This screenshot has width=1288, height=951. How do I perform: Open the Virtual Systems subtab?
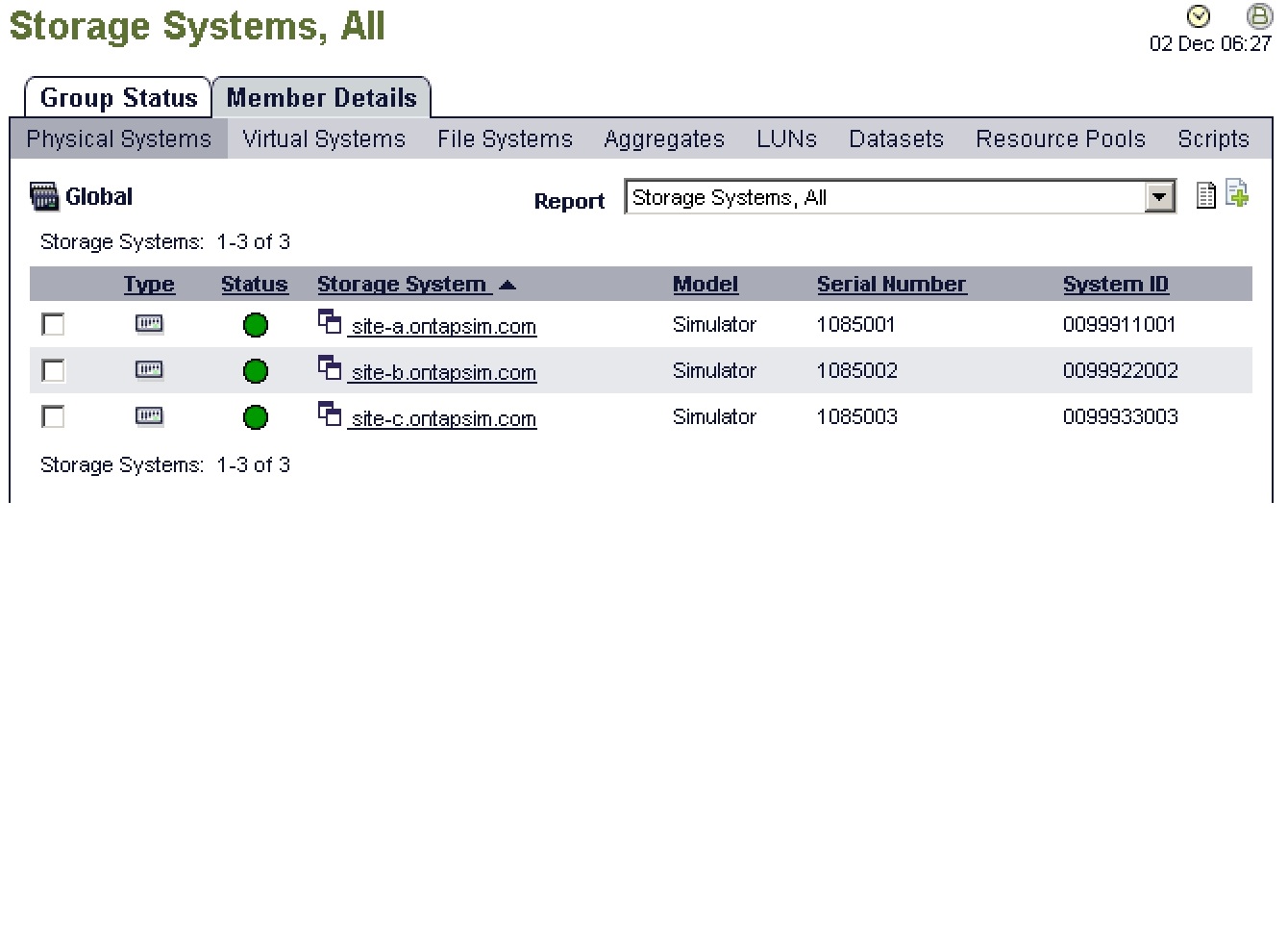click(x=324, y=139)
